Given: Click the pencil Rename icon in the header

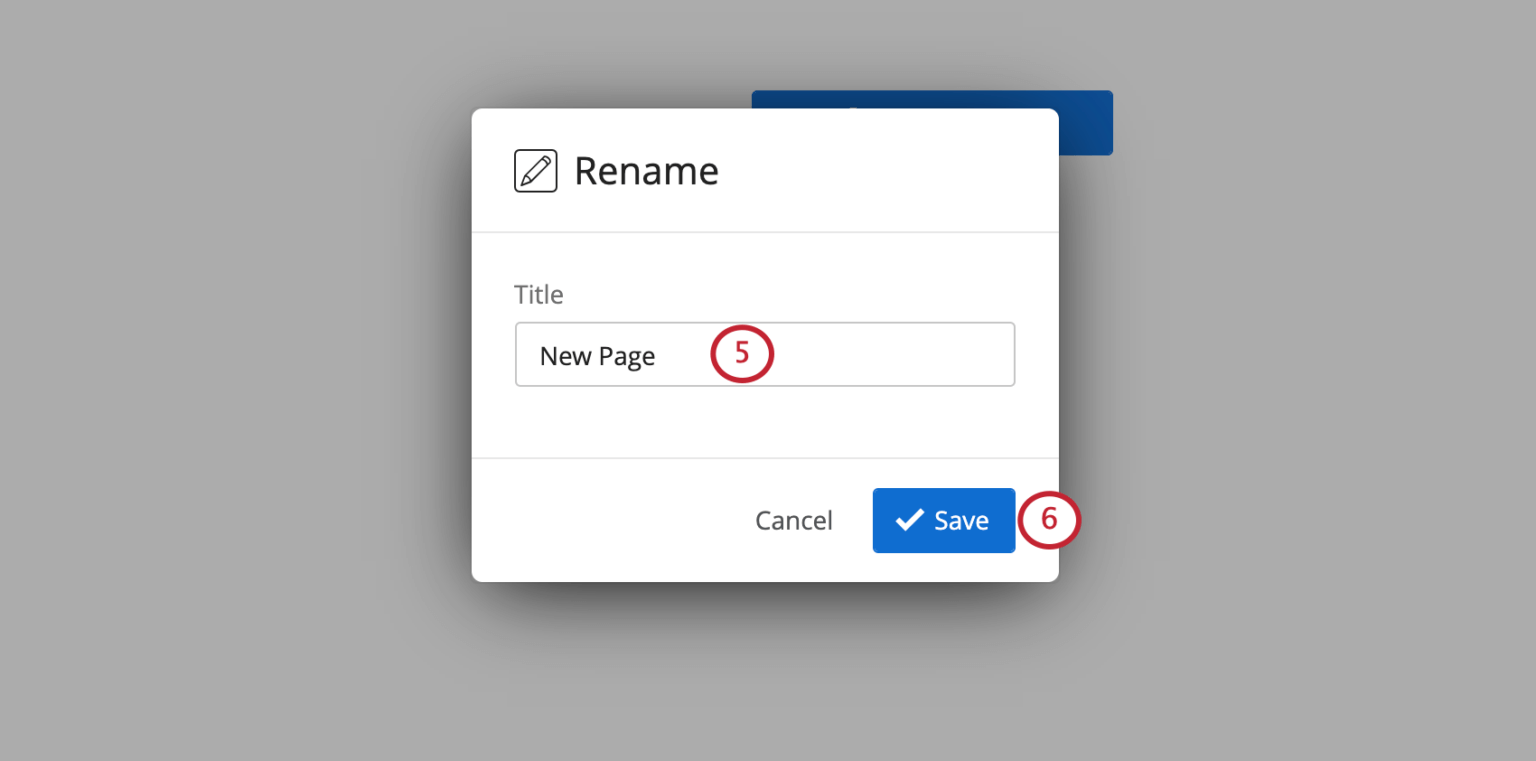Looking at the screenshot, I should (x=535, y=171).
